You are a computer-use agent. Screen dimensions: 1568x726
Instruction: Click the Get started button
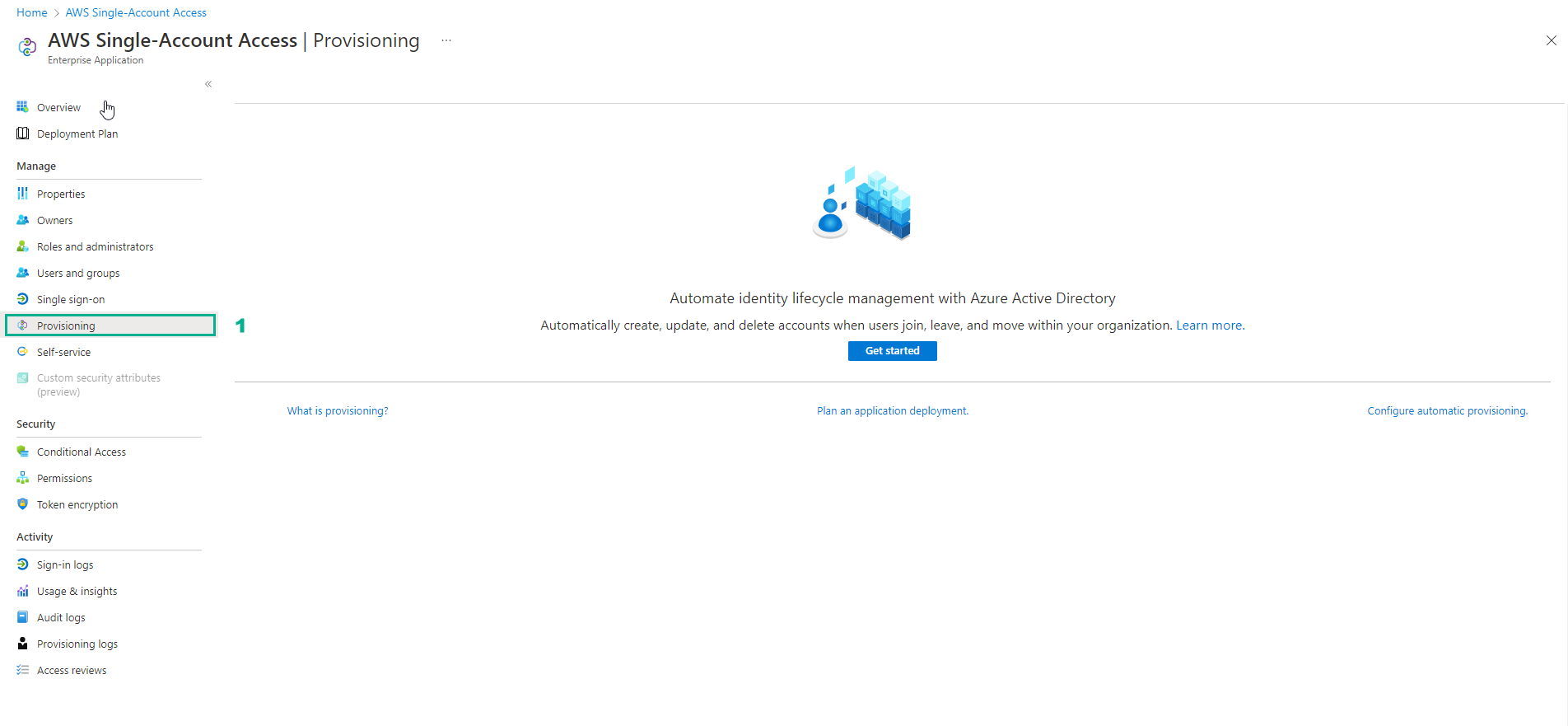(892, 351)
